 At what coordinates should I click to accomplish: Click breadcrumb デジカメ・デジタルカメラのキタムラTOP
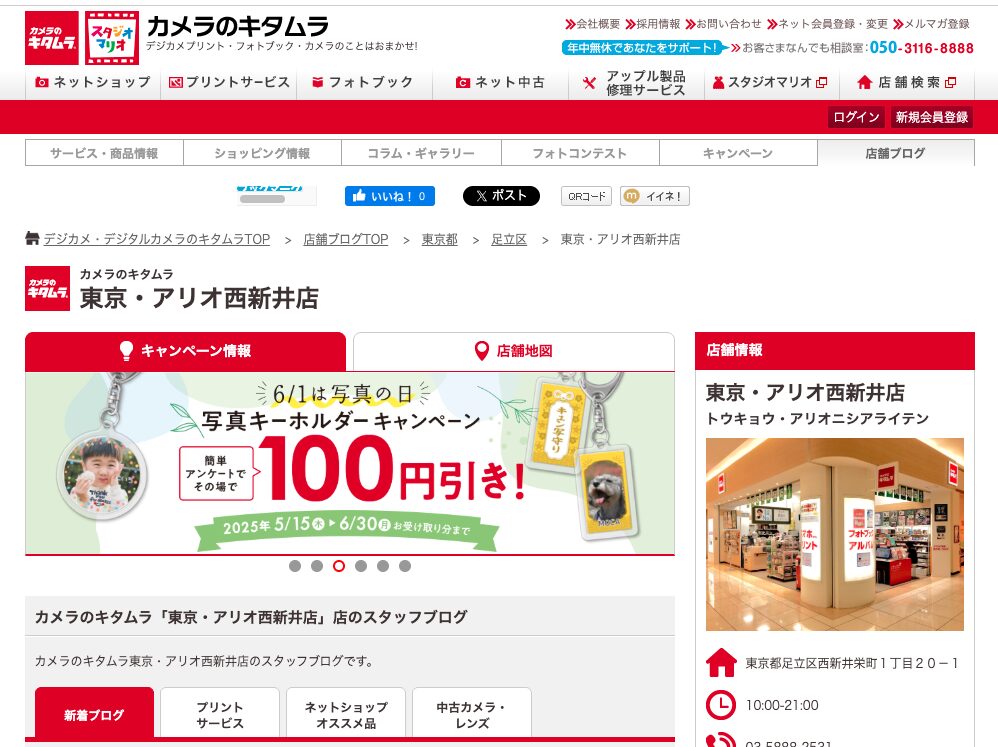tap(157, 239)
